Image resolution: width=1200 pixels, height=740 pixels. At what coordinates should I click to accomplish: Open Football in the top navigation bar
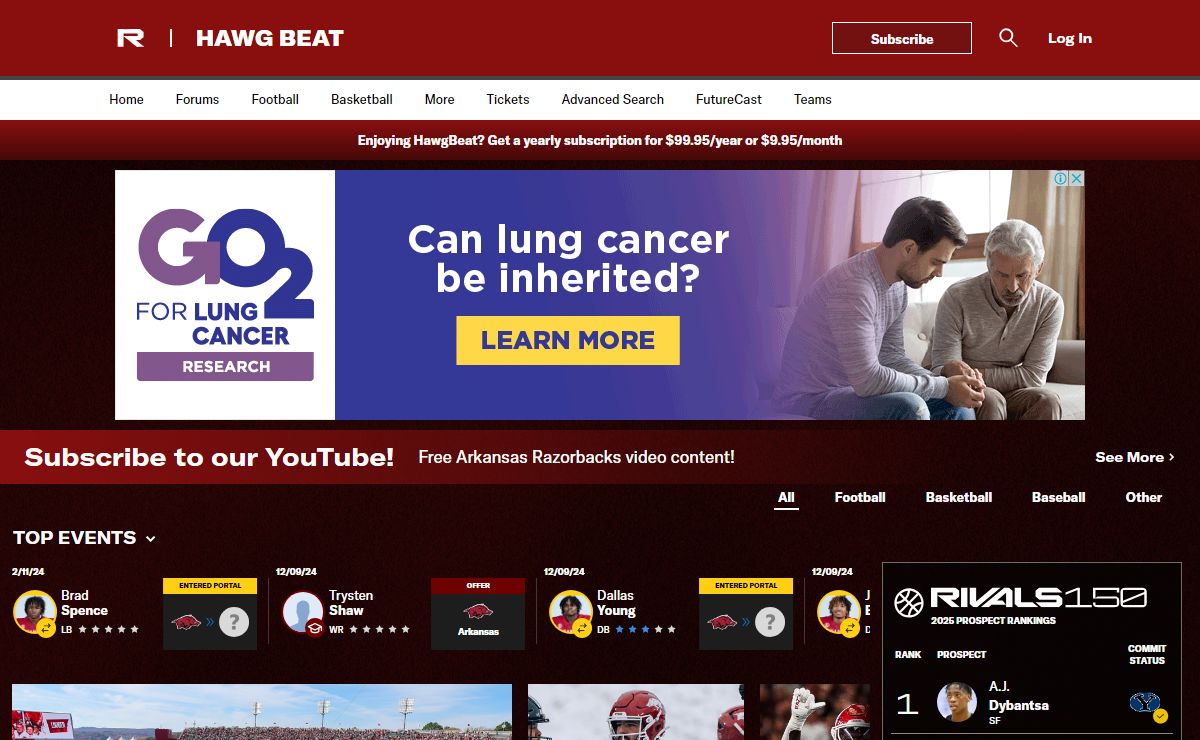click(275, 99)
